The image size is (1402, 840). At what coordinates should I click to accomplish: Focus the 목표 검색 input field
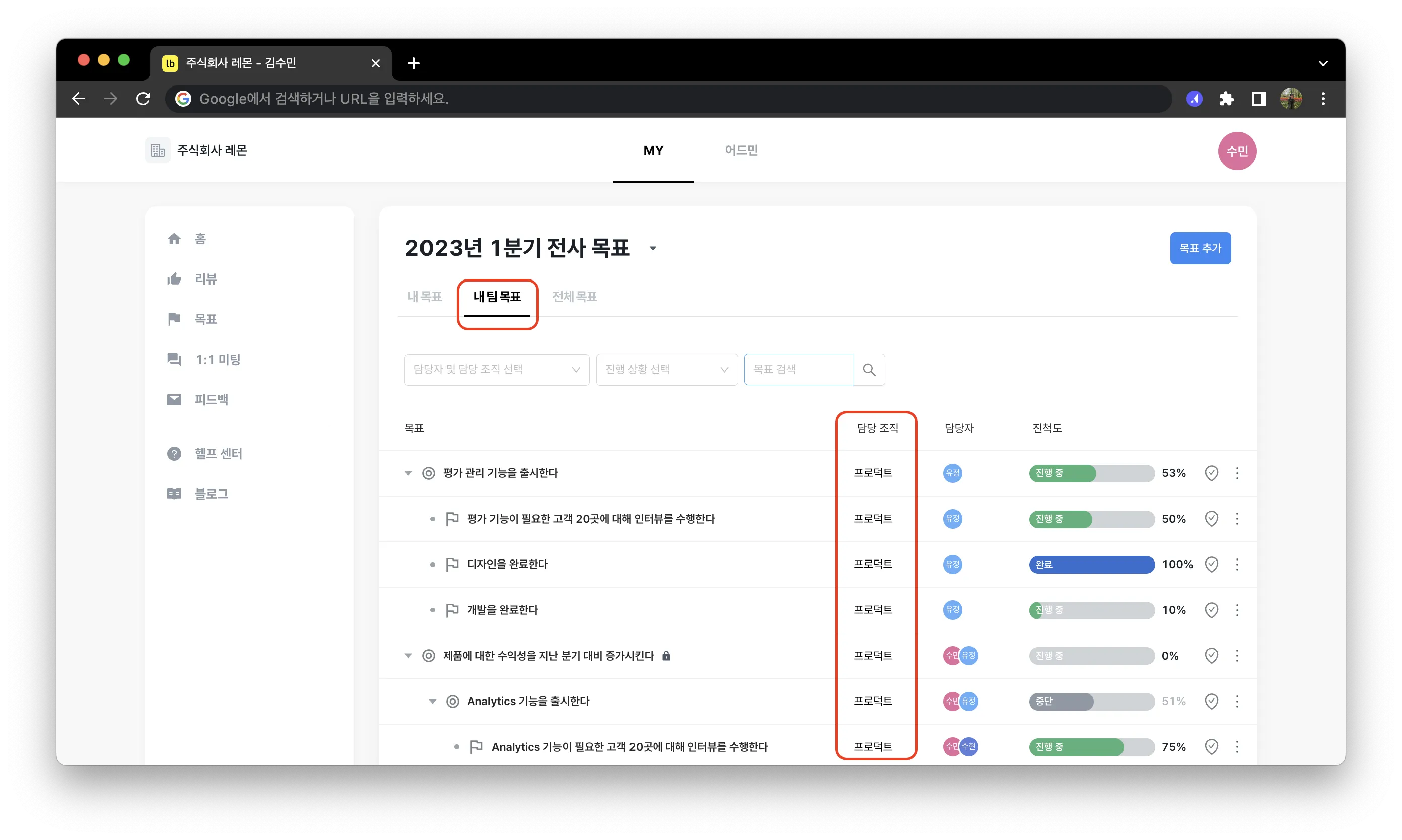tap(799, 370)
